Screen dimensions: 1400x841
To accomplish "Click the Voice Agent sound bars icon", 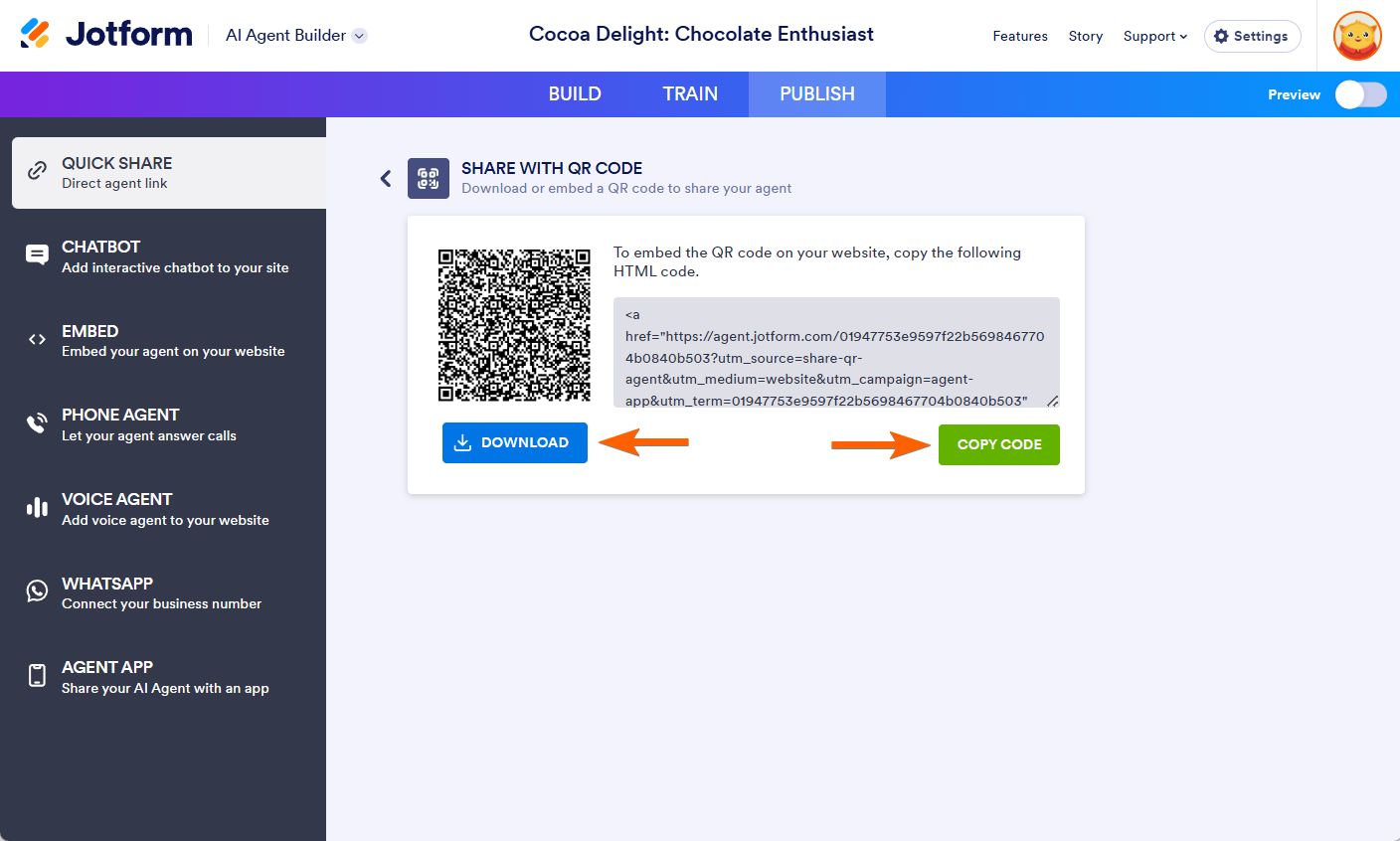I will click(37, 508).
